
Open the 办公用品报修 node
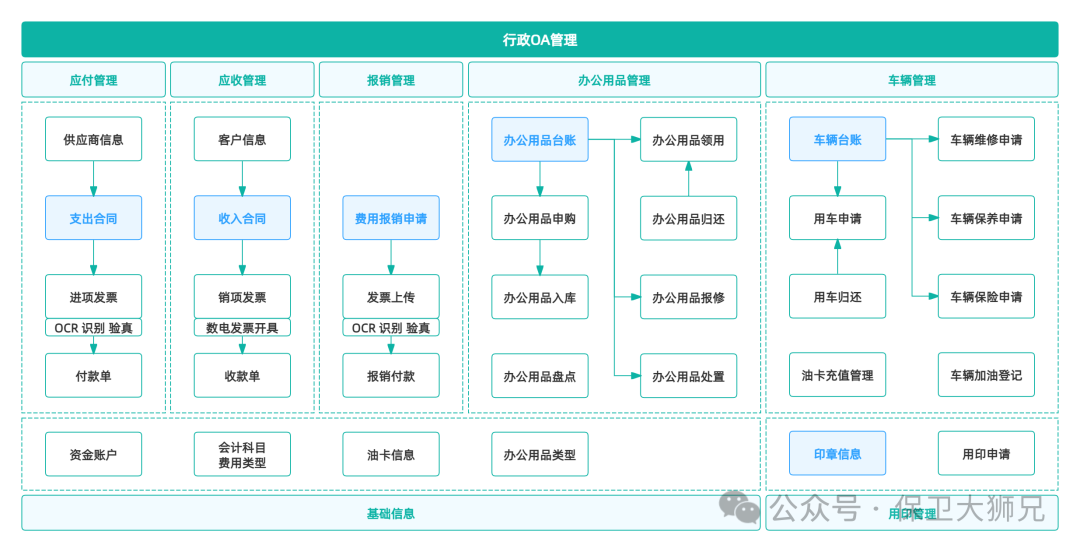coord(688,297)
